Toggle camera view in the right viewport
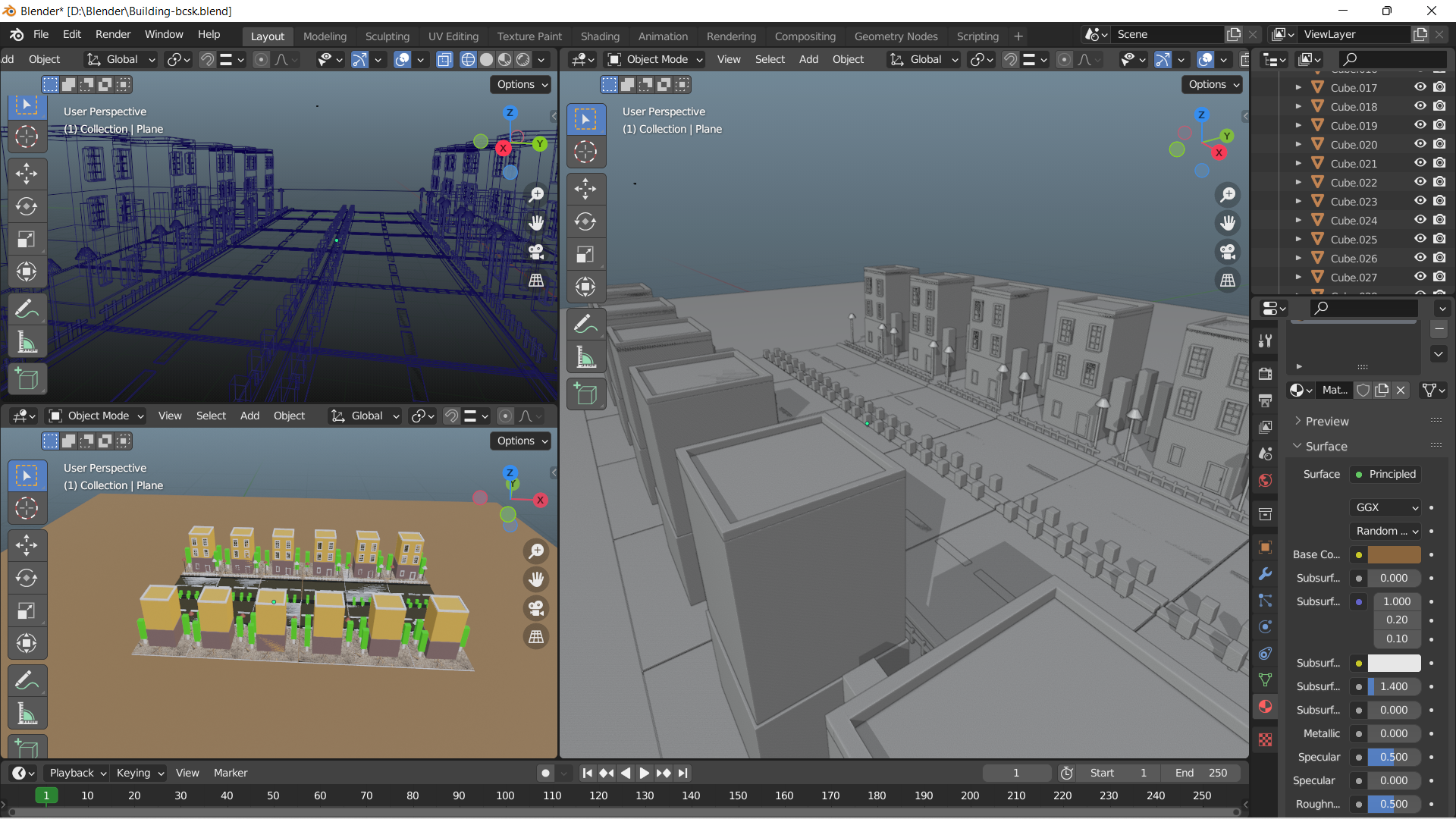Image resolution: width=1456 pixels, height=819 pixels. (1227, 251)
